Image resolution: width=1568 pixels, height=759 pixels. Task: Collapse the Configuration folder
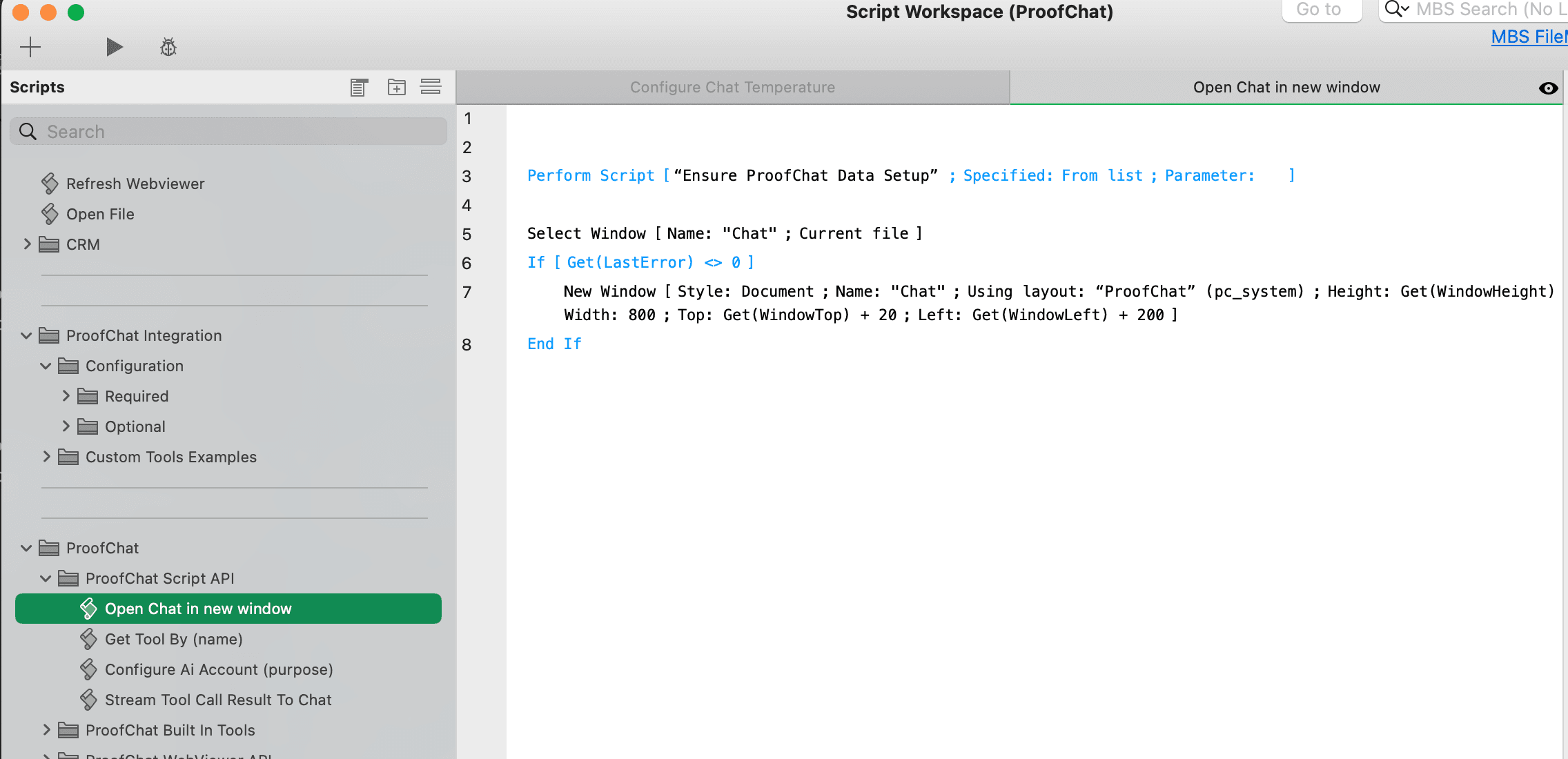tap(46, 366)
